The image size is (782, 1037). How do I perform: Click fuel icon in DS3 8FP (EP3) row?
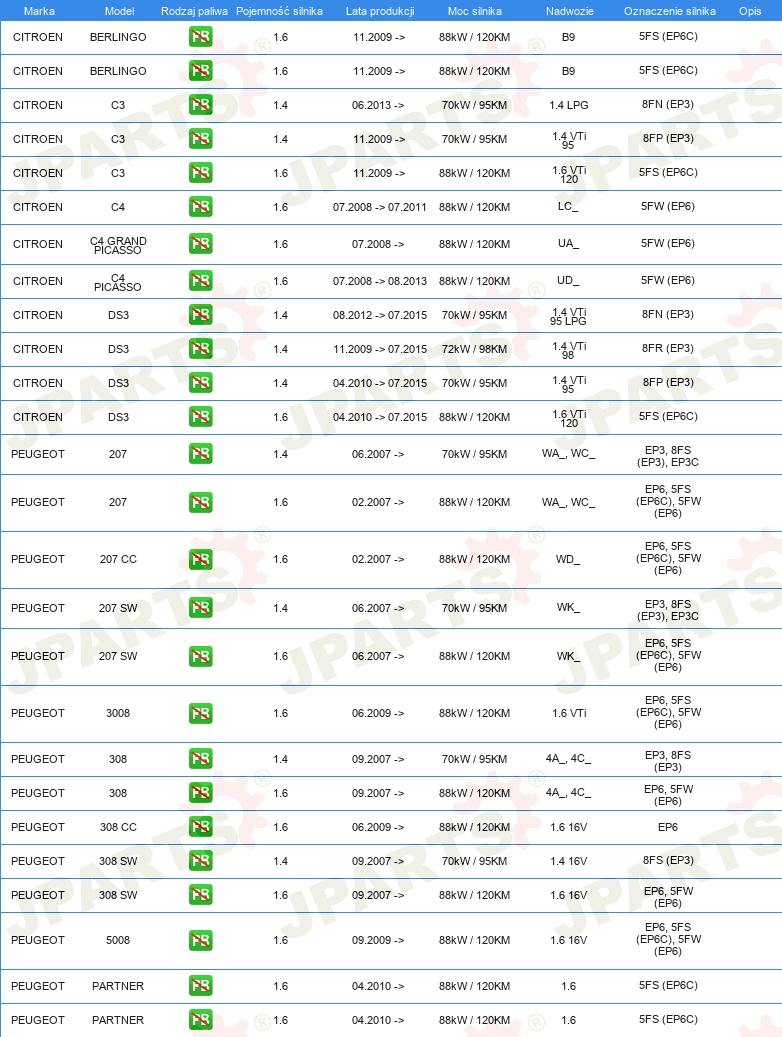point(200,383)
